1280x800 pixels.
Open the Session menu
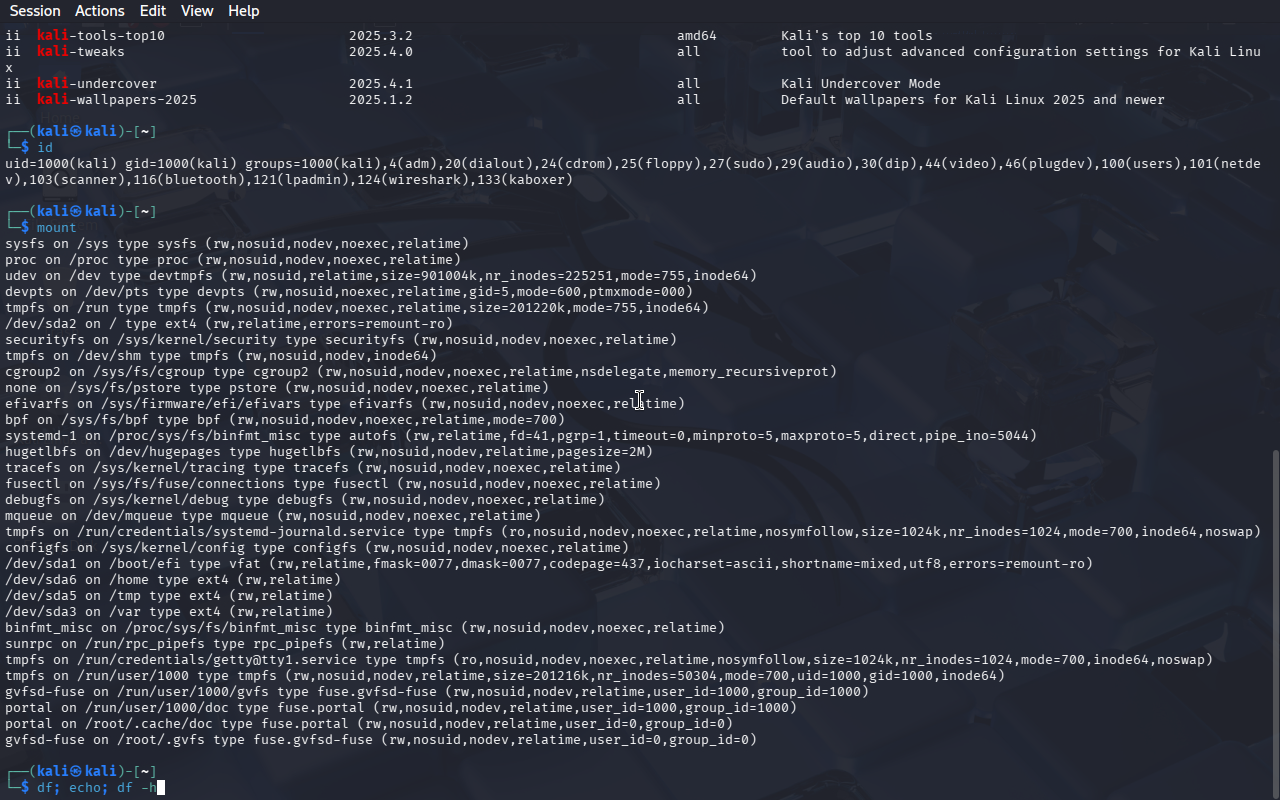(35, 11)
